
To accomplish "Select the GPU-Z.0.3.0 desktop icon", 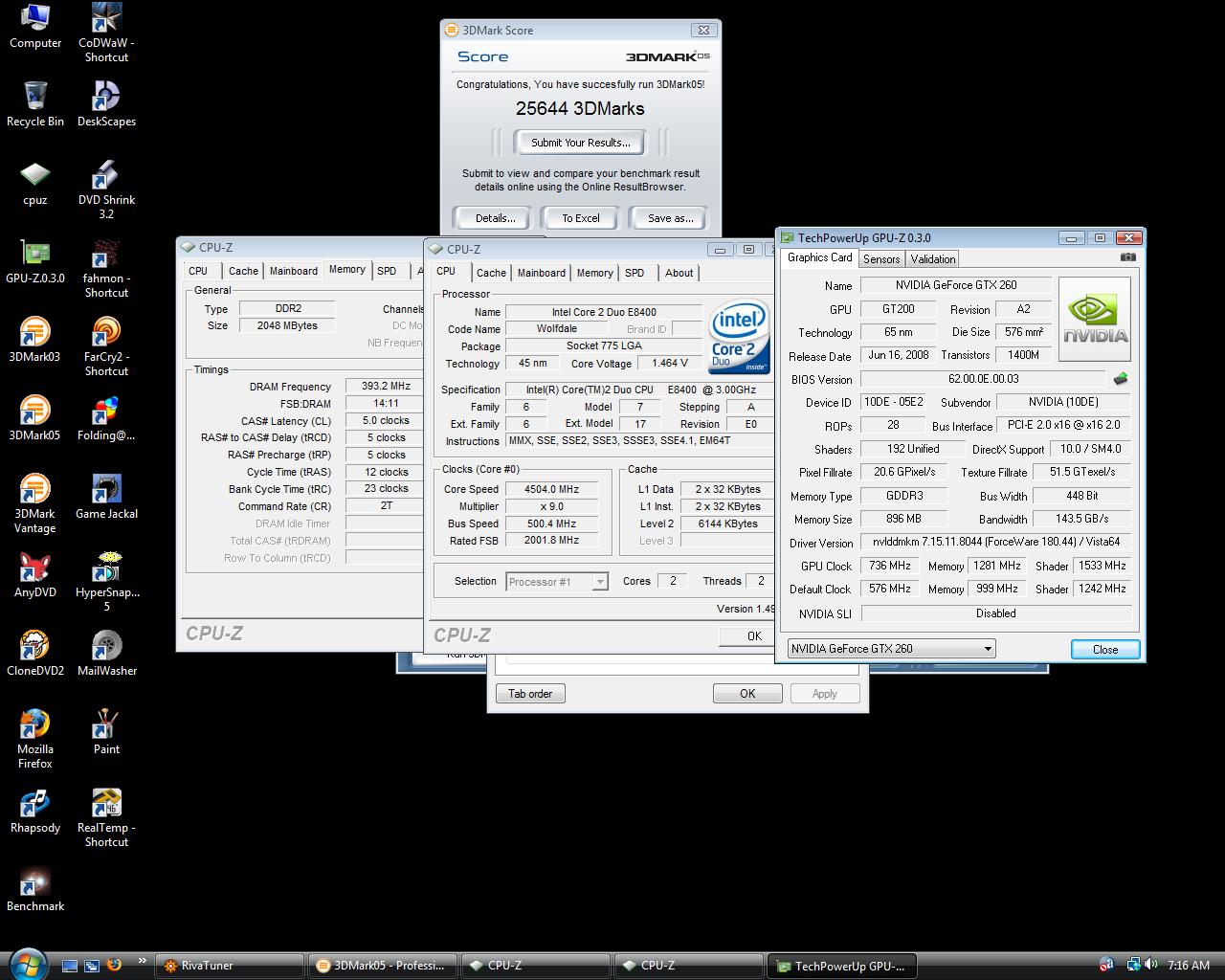I will [35, 261].
